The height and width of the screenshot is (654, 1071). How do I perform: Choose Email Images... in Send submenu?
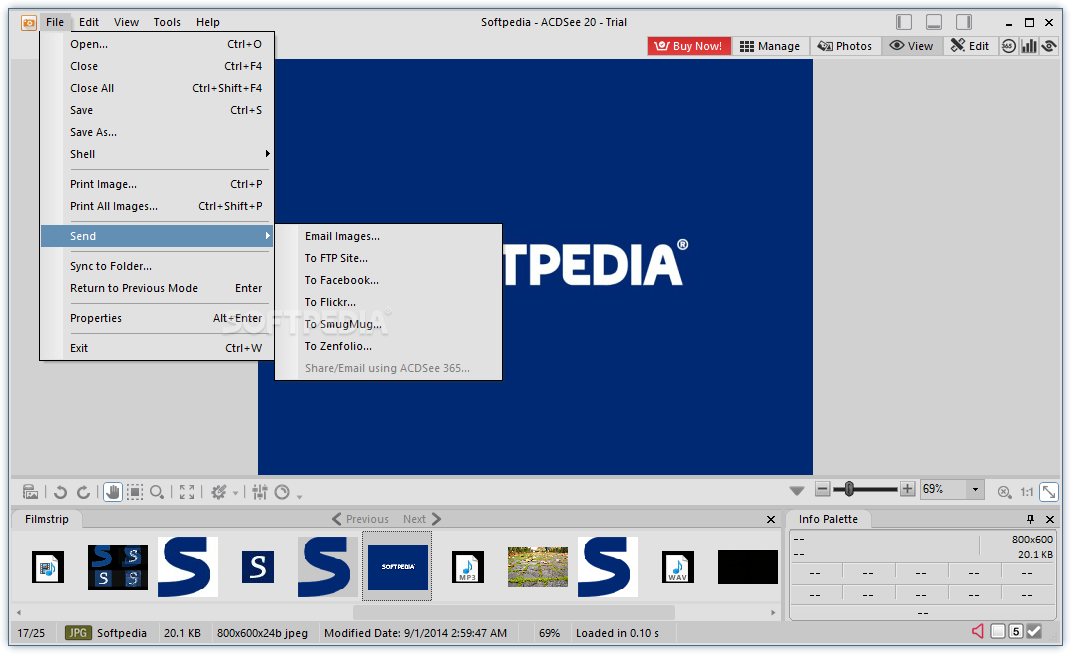tap(388, 236)
